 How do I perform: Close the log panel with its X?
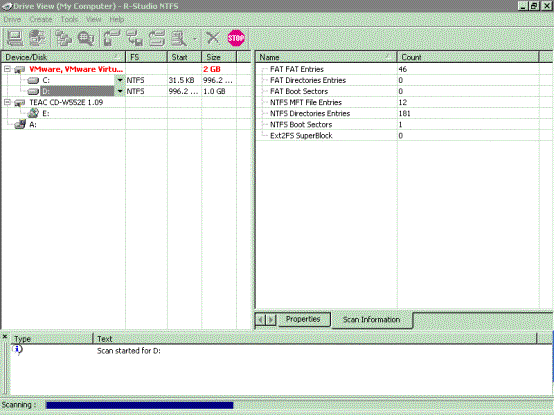(5, 337)
